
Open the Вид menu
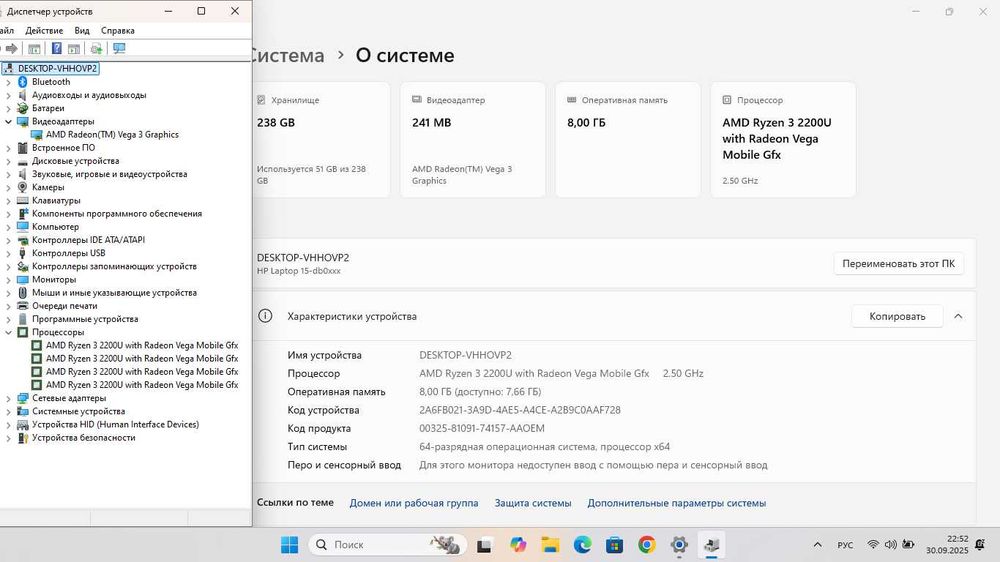(82, 31)
